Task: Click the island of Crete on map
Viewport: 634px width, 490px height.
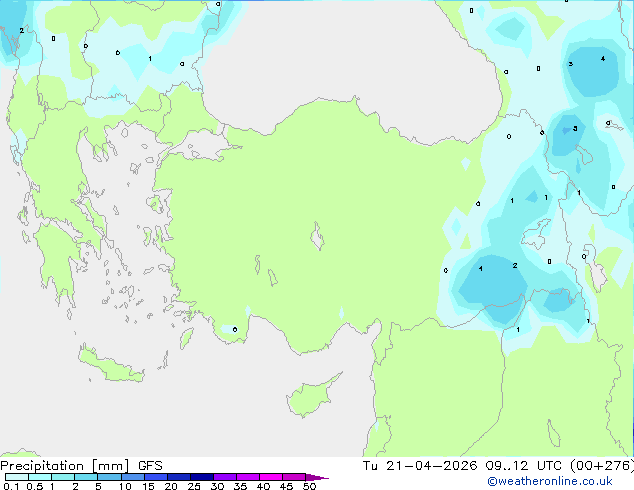Action: 110,364
